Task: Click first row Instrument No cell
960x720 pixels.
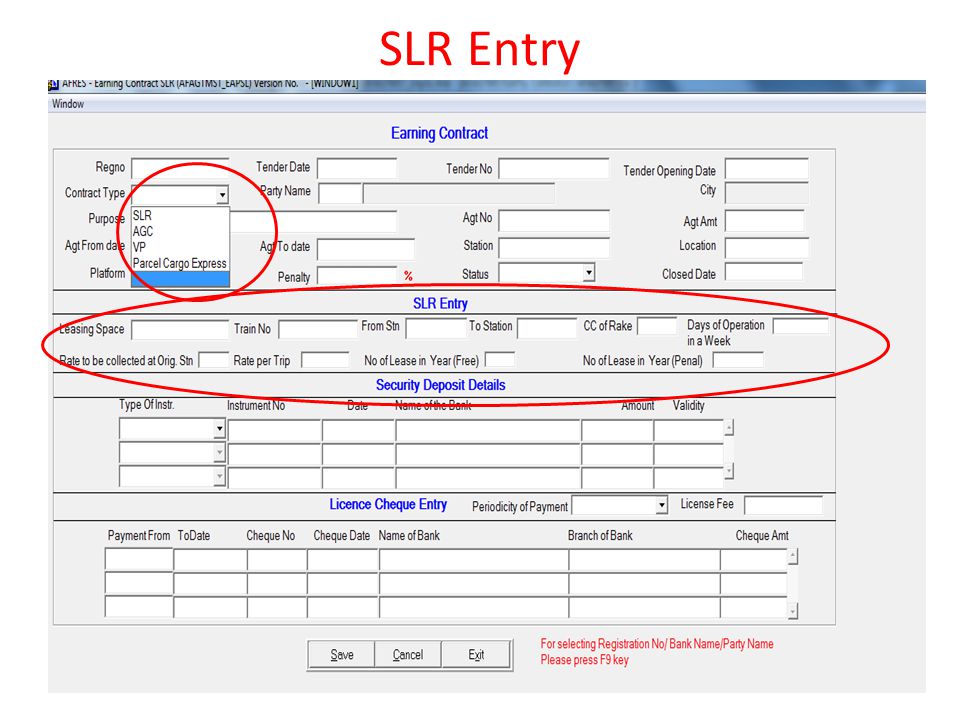Action: 274,431
